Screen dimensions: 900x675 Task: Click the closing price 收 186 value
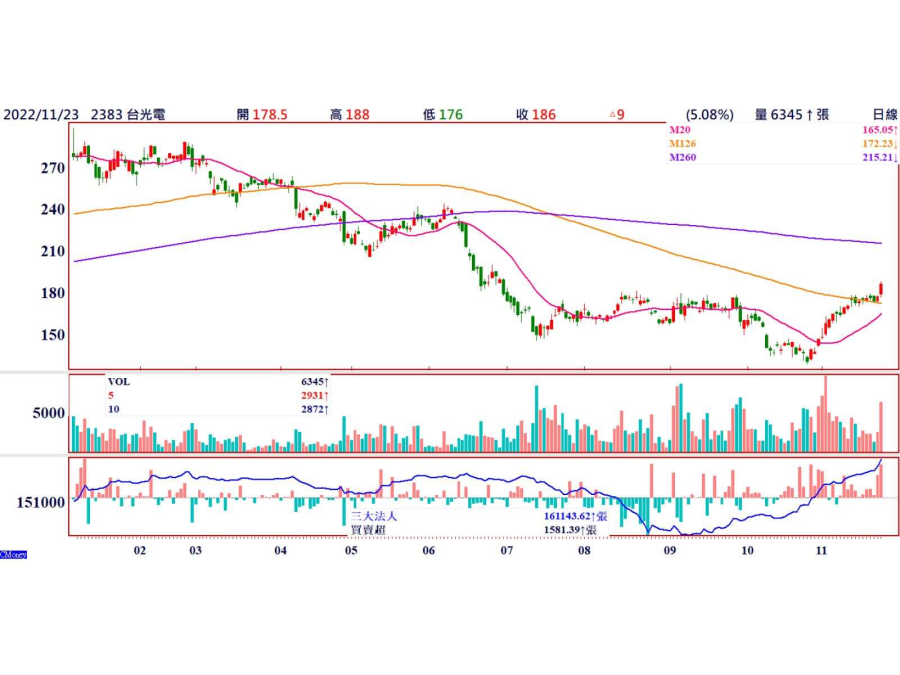535,115
